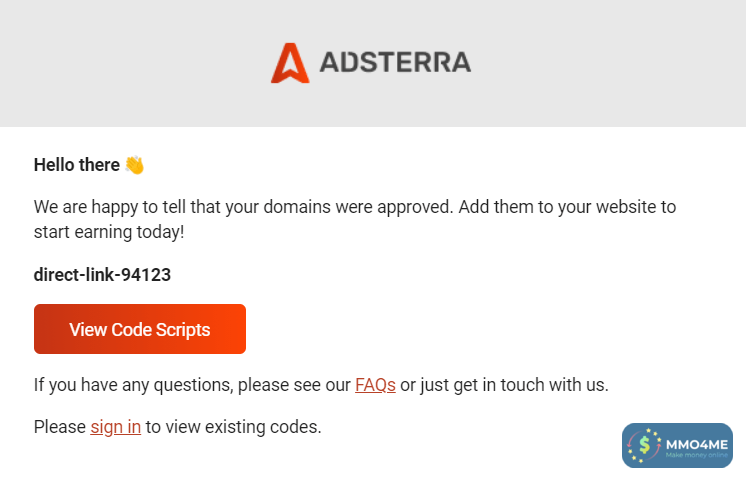746x477 pixels.
Task: Click "Add them to your website" phrase
Action: 580,208
